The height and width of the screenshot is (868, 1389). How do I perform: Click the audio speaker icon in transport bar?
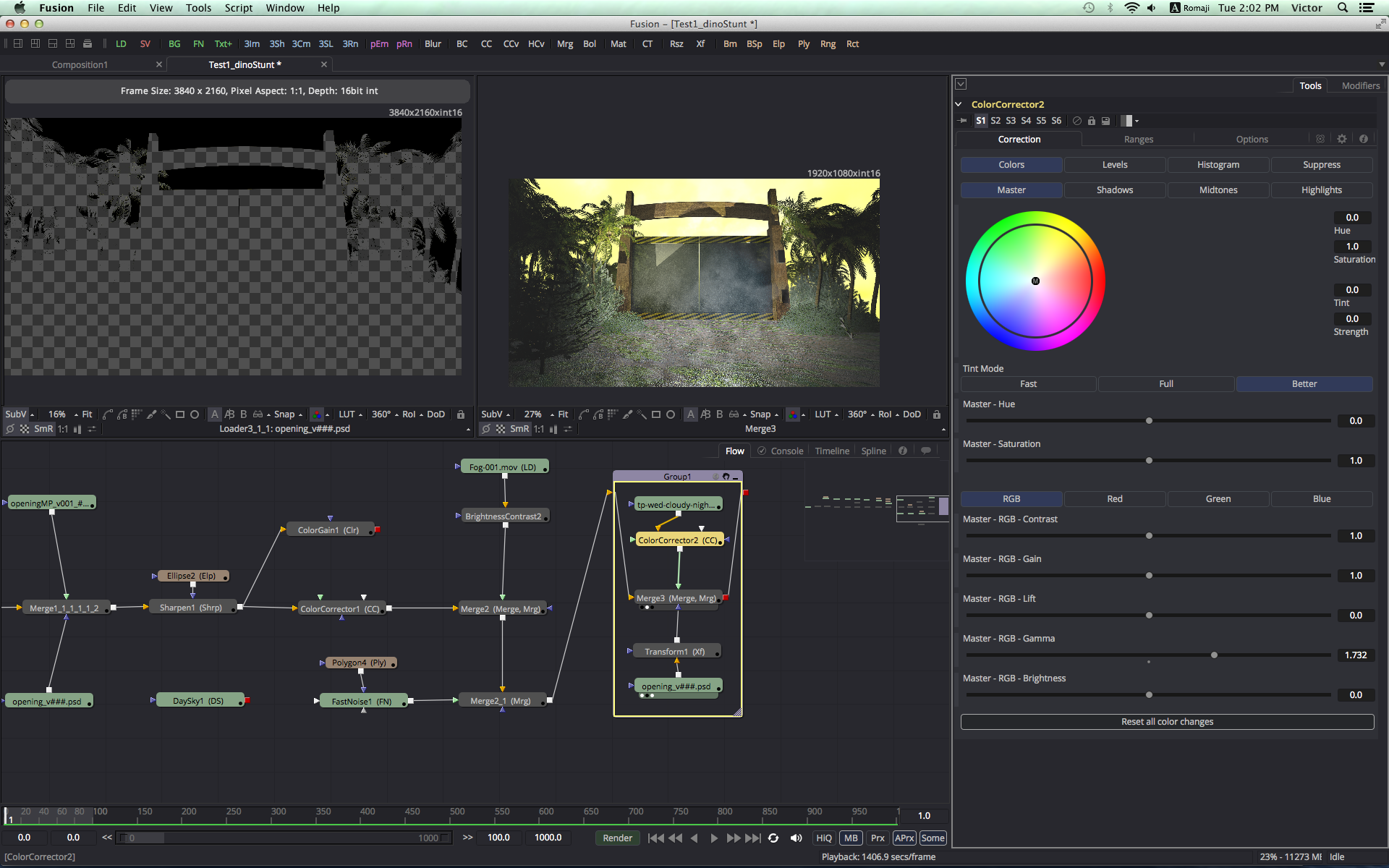tap(796, 838)
